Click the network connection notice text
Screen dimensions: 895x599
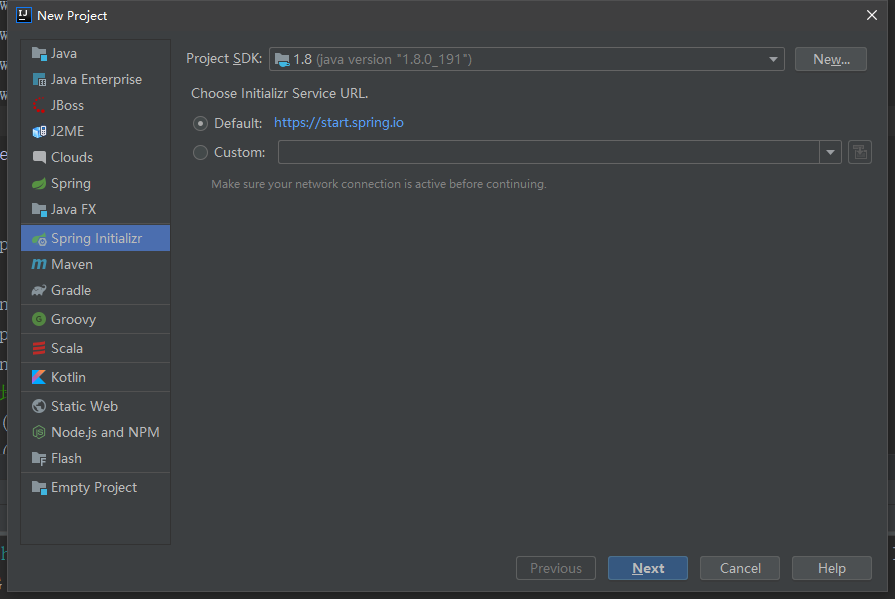tap(378, 184)
